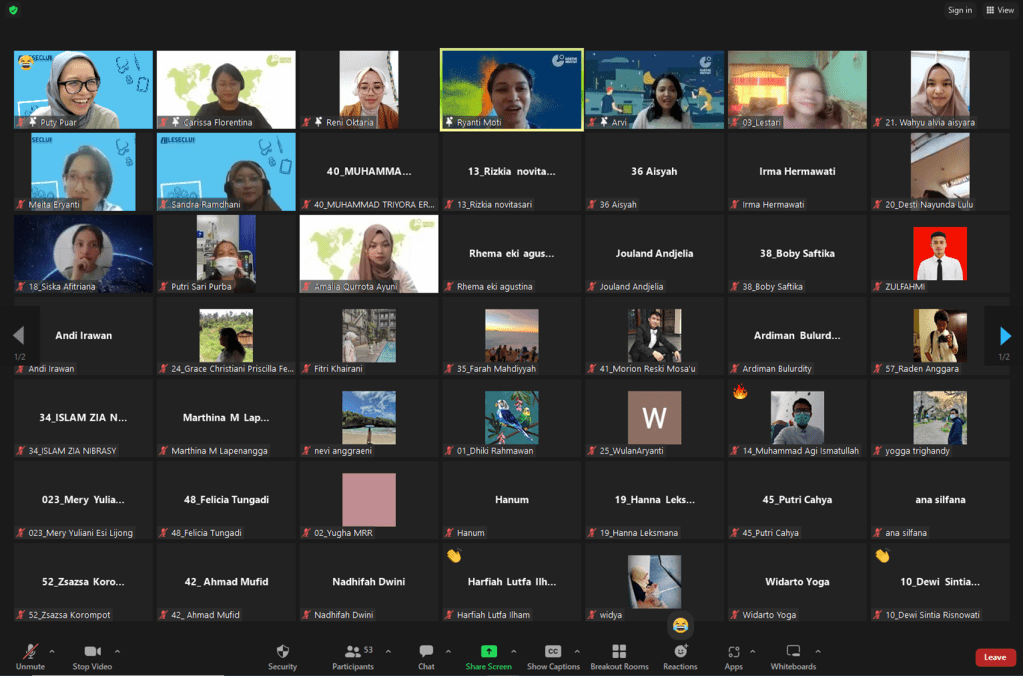Open the View layout menu
The height and width of the screenshot is (676, 1023).
pos(999,10)
